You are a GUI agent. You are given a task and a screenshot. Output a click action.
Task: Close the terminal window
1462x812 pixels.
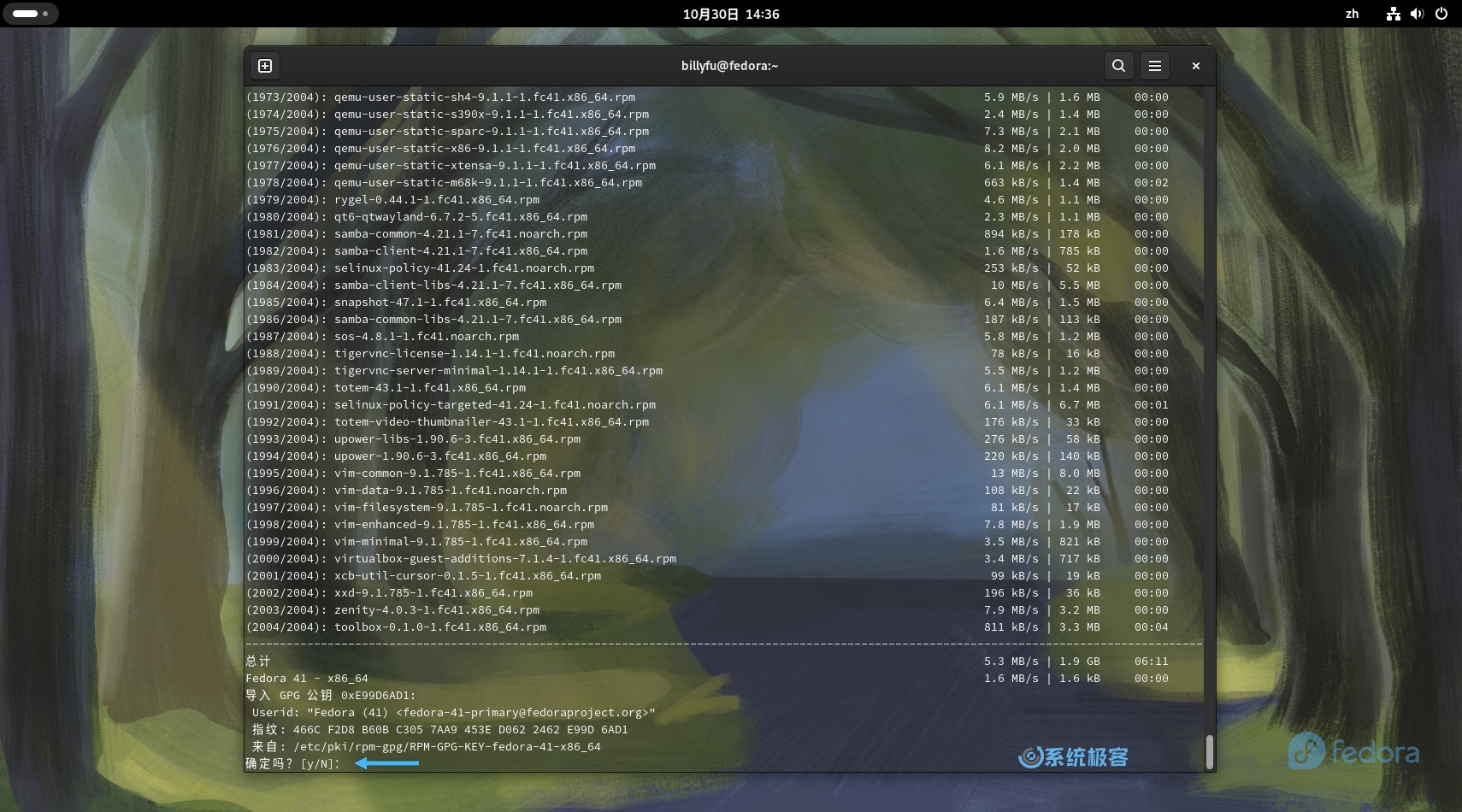pyautogui.click(x=1196, y=66)
